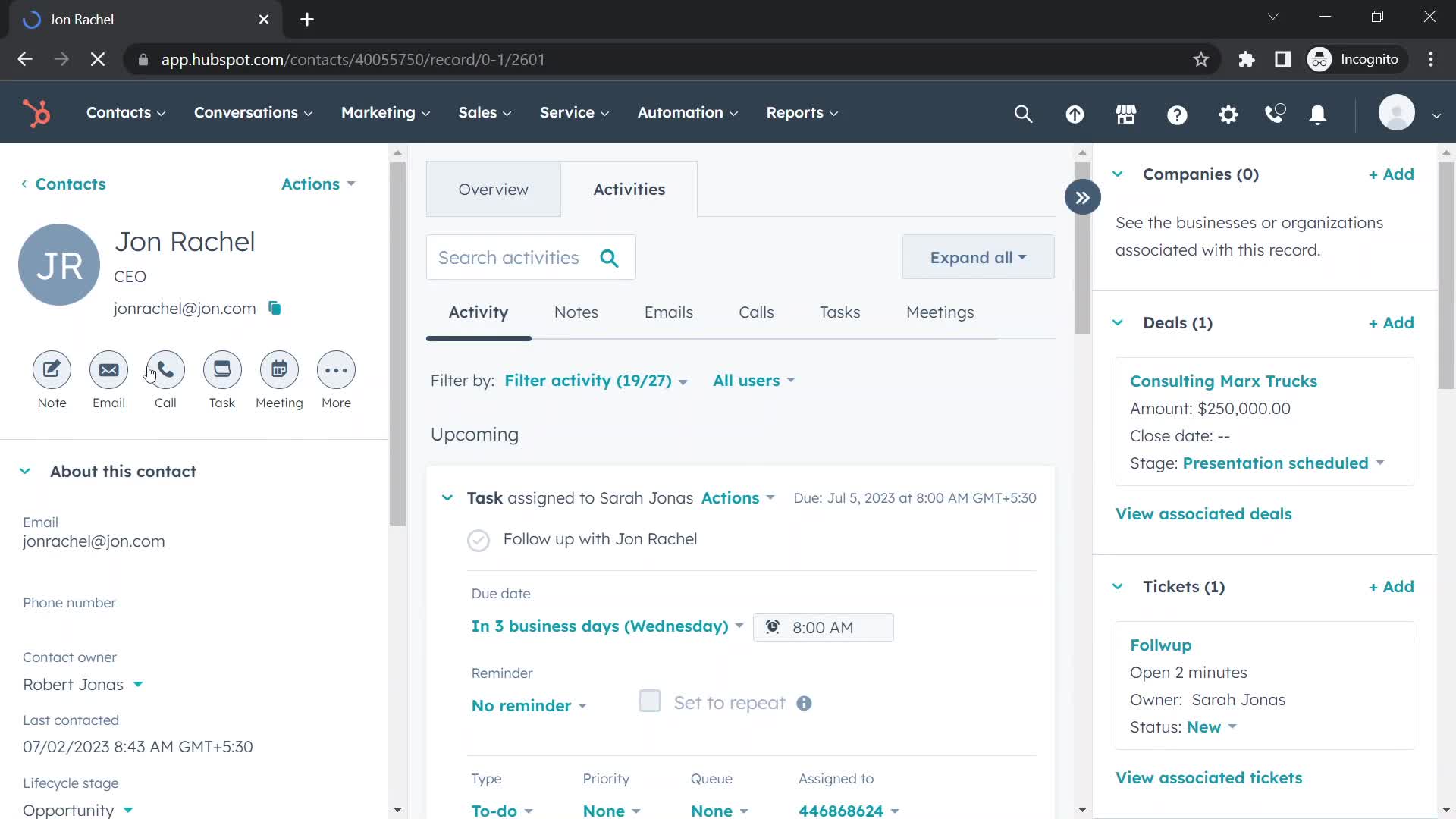
Task: Select the Priority dropdown for the task
Action: click(x=612, y=810)
